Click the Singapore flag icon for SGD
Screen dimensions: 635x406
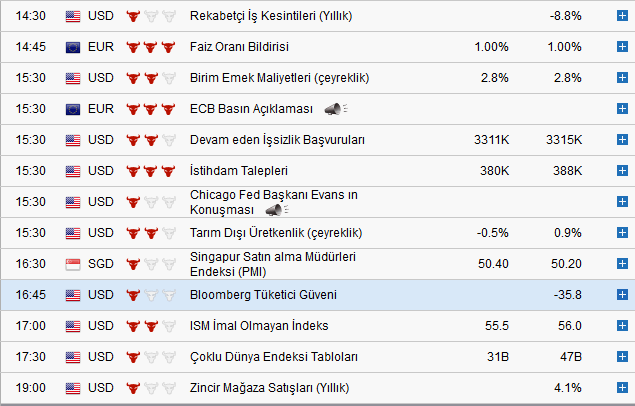[73, 264]
